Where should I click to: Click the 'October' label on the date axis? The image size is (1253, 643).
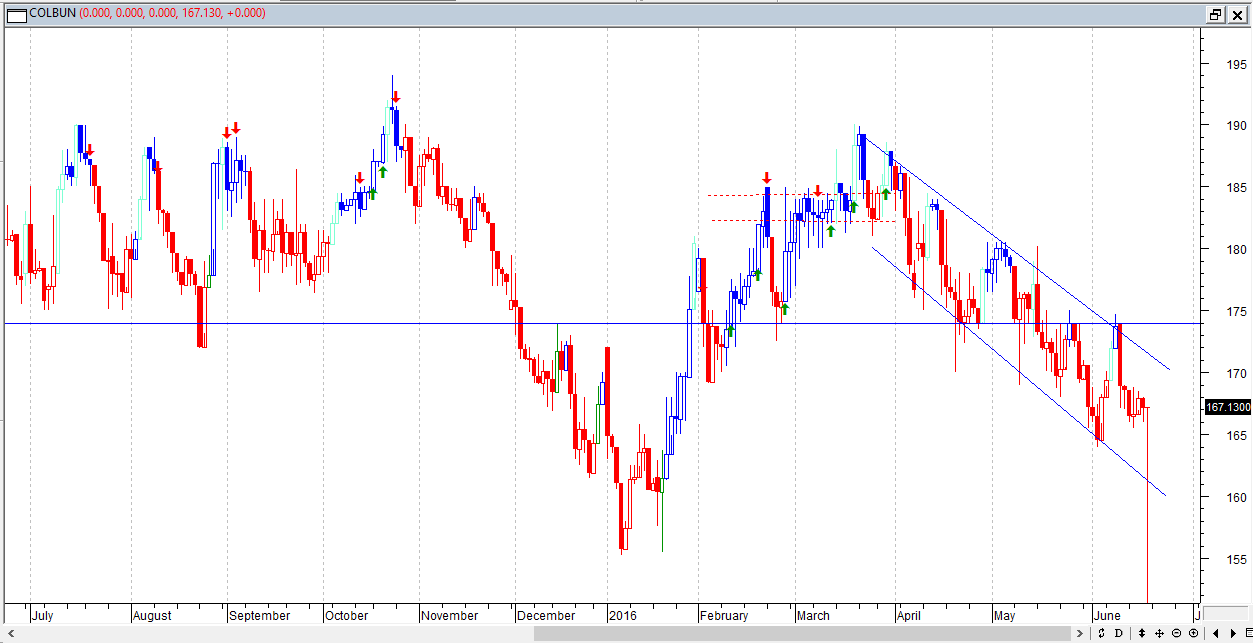pyautogui.click(x=347, y=615)
